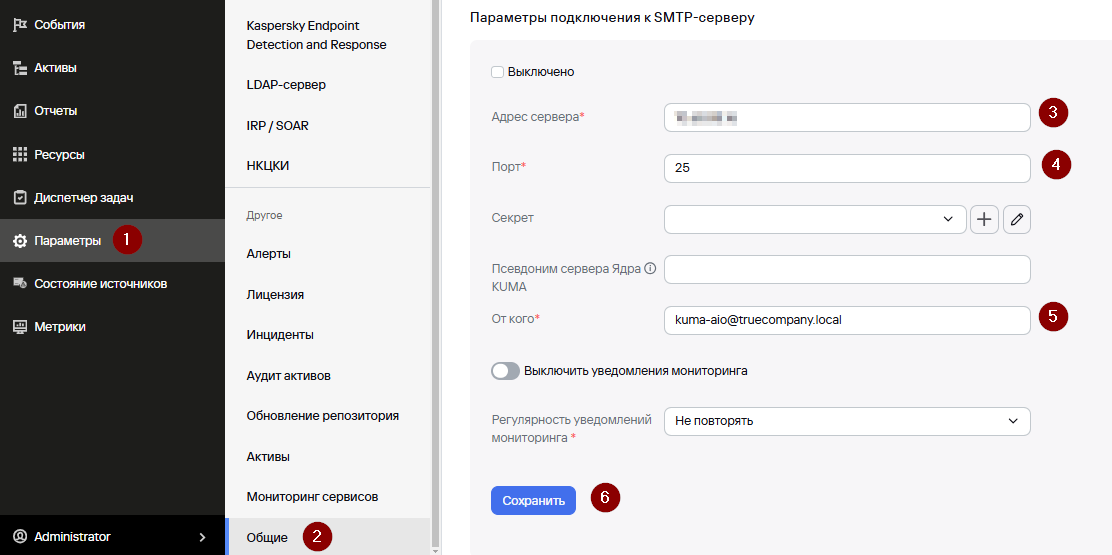
Task: Expand Регулярность уведомлений мониторинга dropdown
Action: point(847,421)
